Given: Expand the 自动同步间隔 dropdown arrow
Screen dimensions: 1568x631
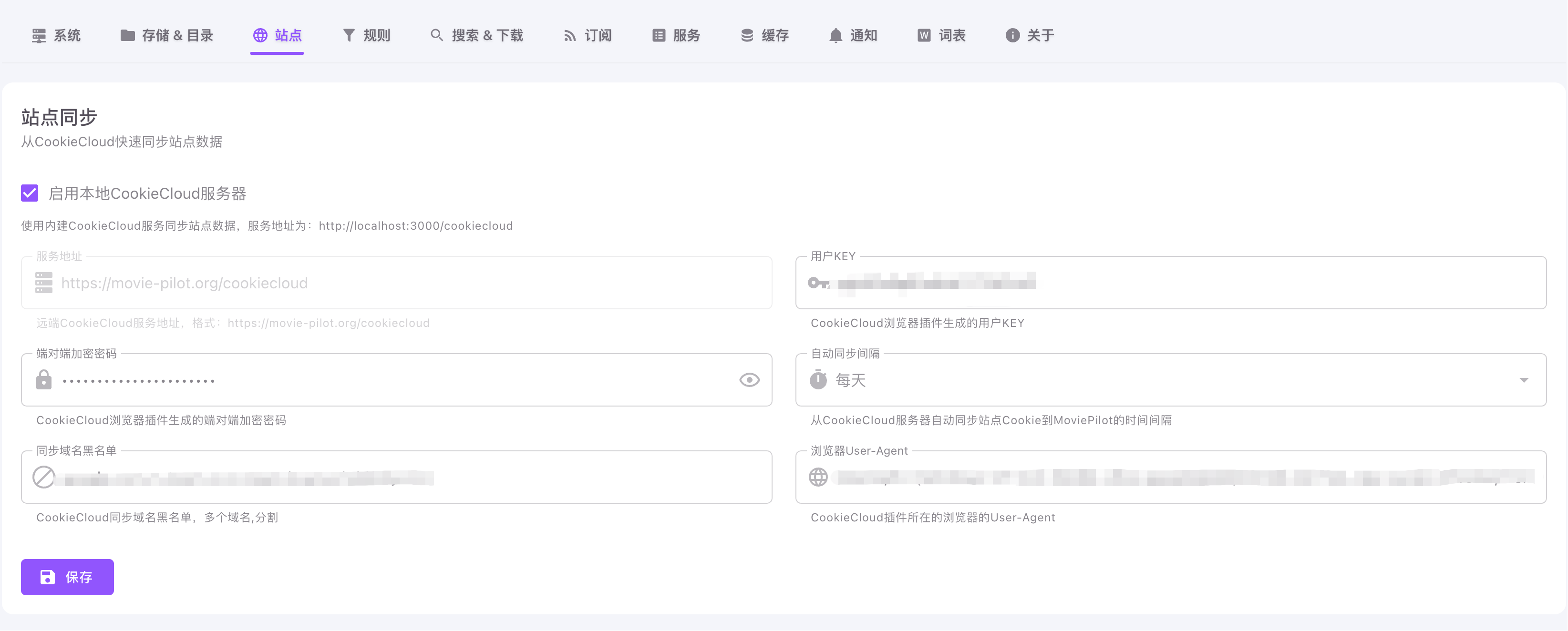Looking at the screenshot, I should 1524,380.
